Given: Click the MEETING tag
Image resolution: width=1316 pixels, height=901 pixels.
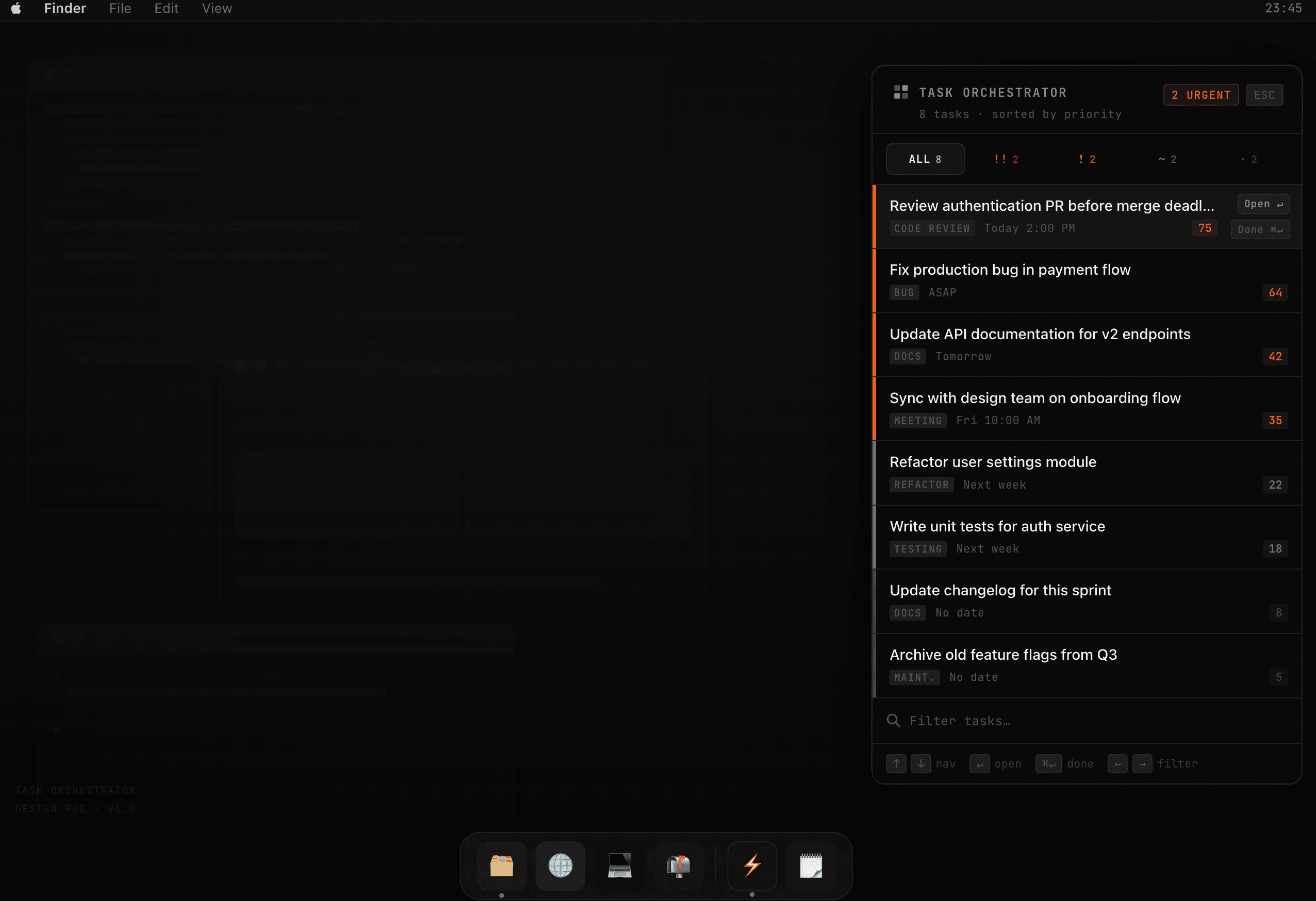Looking at the screenshot, I should click(918, 421).
